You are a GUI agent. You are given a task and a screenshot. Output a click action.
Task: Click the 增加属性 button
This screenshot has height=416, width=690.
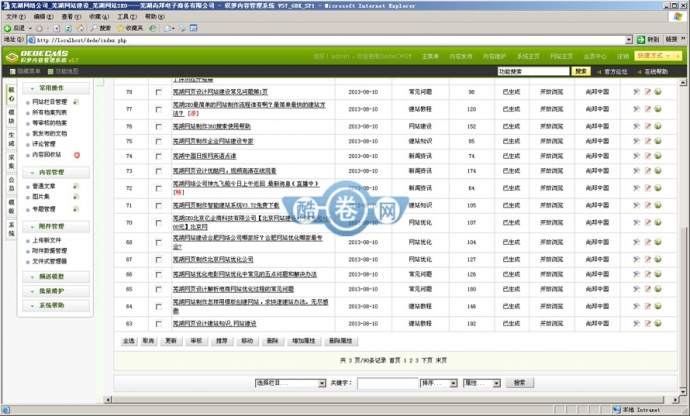(x=304, y=341)
